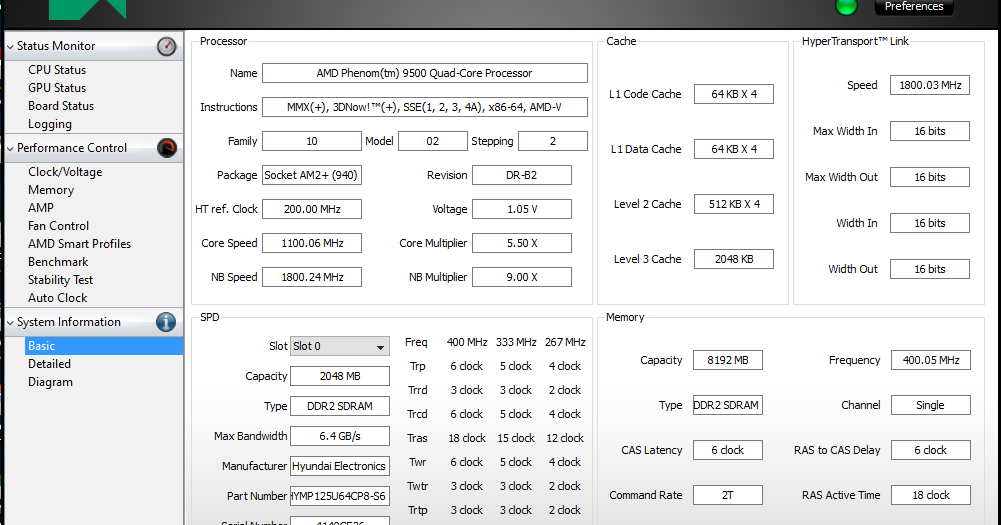1001x525 pixels.
Task: Select Basic system information
Action: [x=104, y=346]
